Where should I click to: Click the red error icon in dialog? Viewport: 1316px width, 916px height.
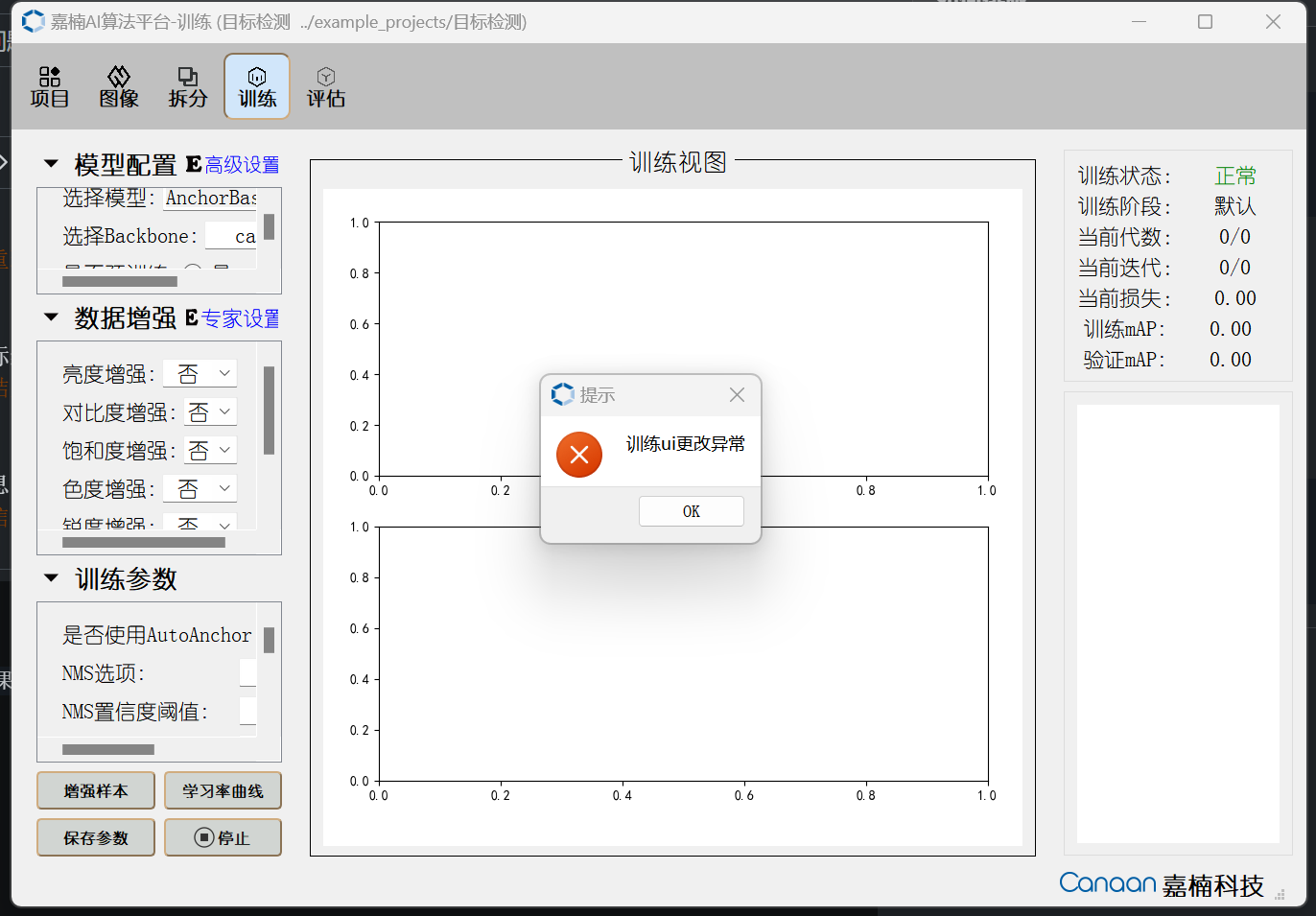pos(579,455)
